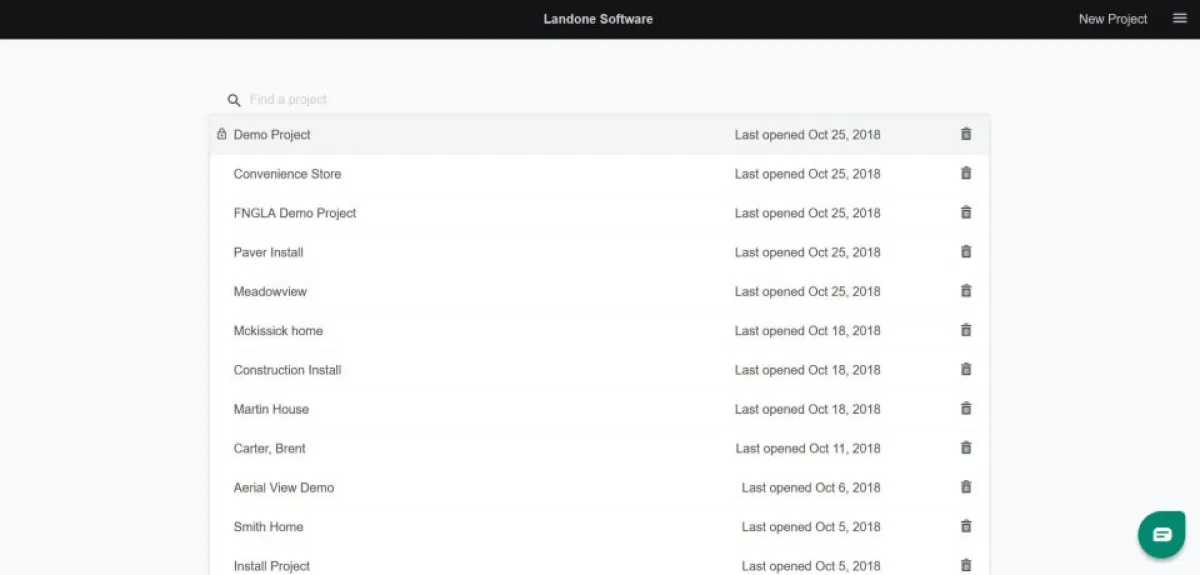Image resolution: width=1200 pixels, height=575 pixels.
Task: Trash the Martin House project
Action: coord(966,408)
